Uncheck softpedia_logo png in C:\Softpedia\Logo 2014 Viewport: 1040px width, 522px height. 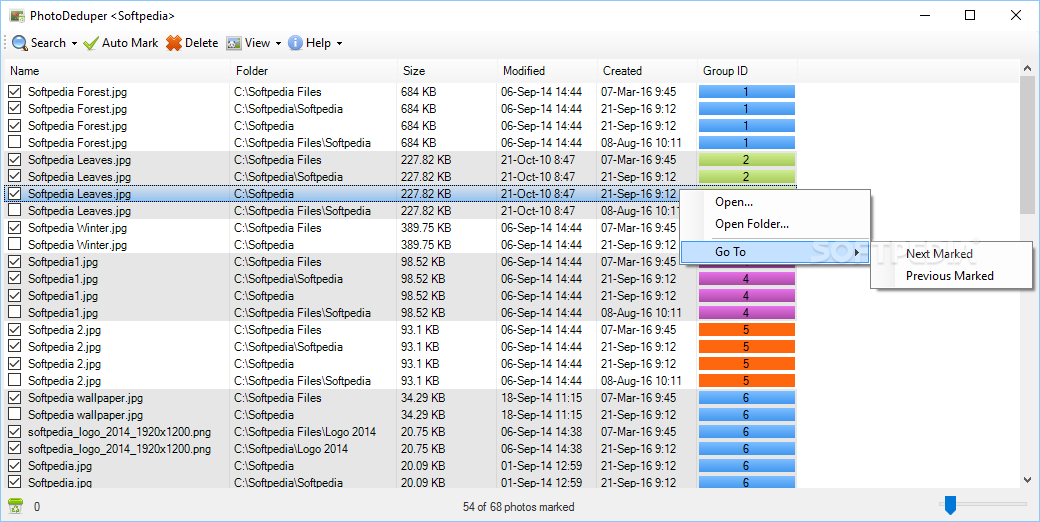click(x=15, y=448)
